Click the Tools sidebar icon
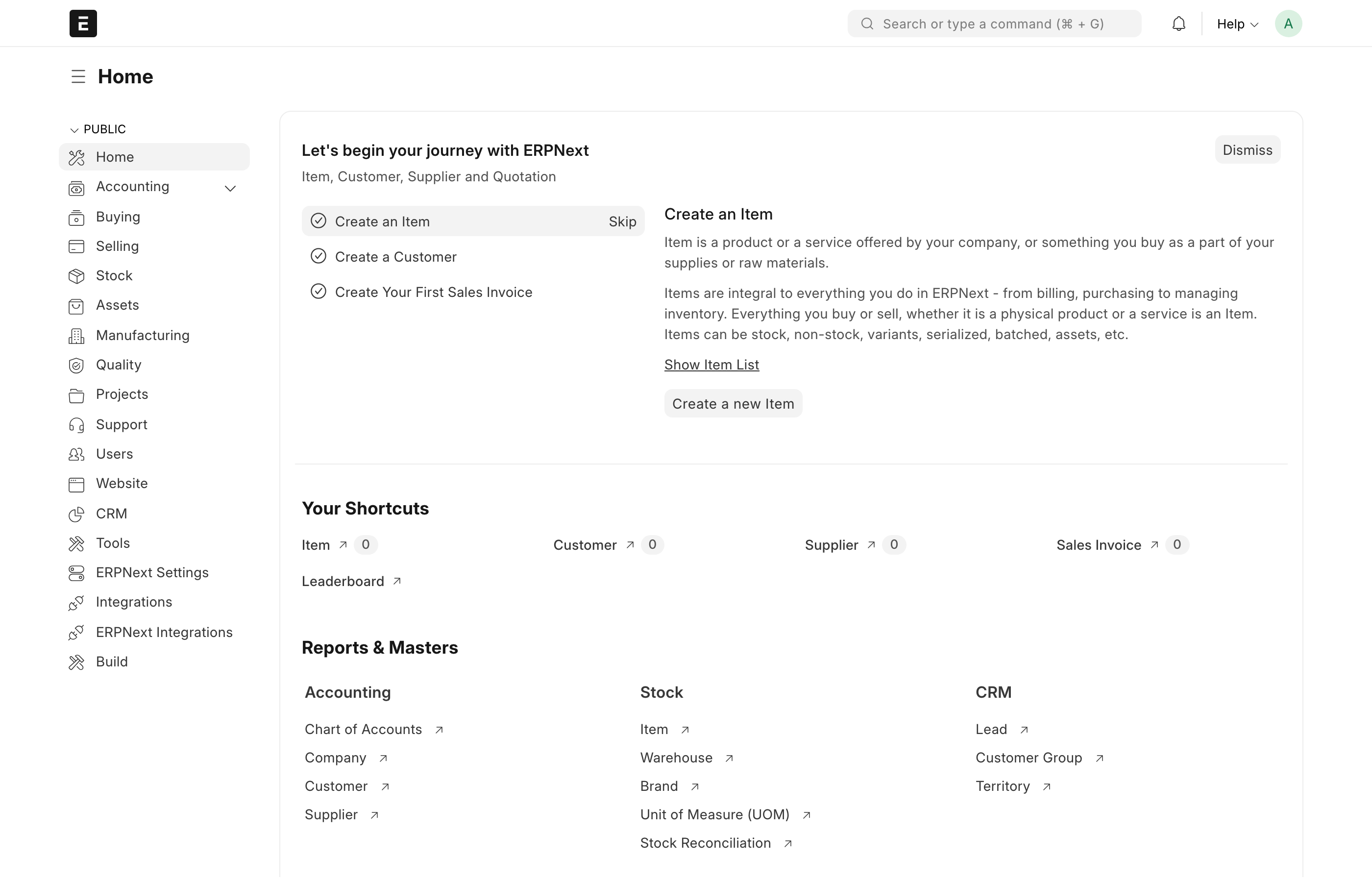 (x=76, y=544)
